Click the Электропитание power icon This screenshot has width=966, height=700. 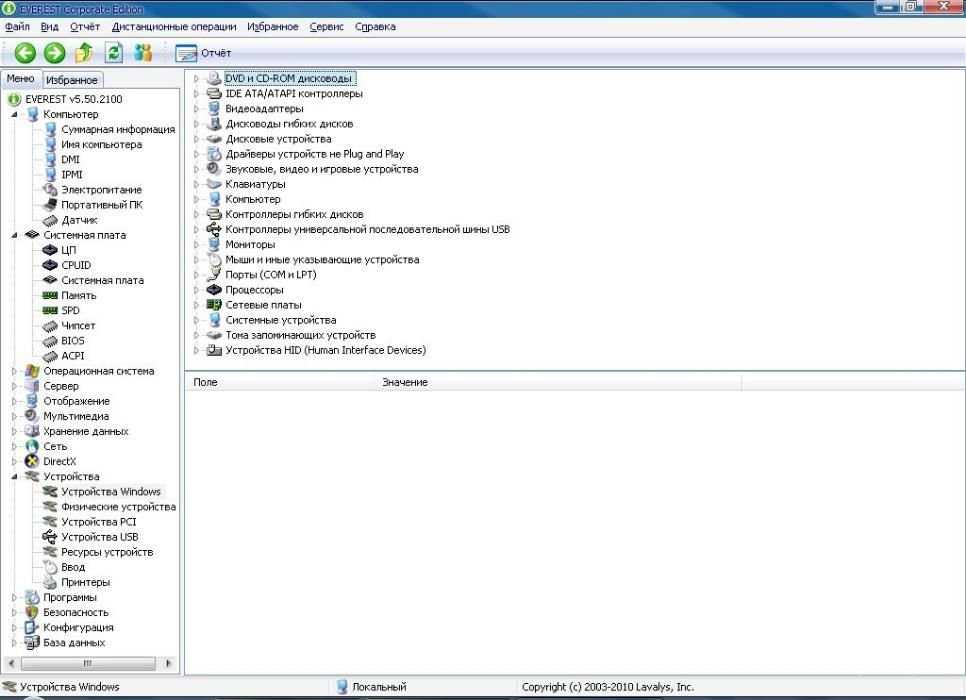50,190
